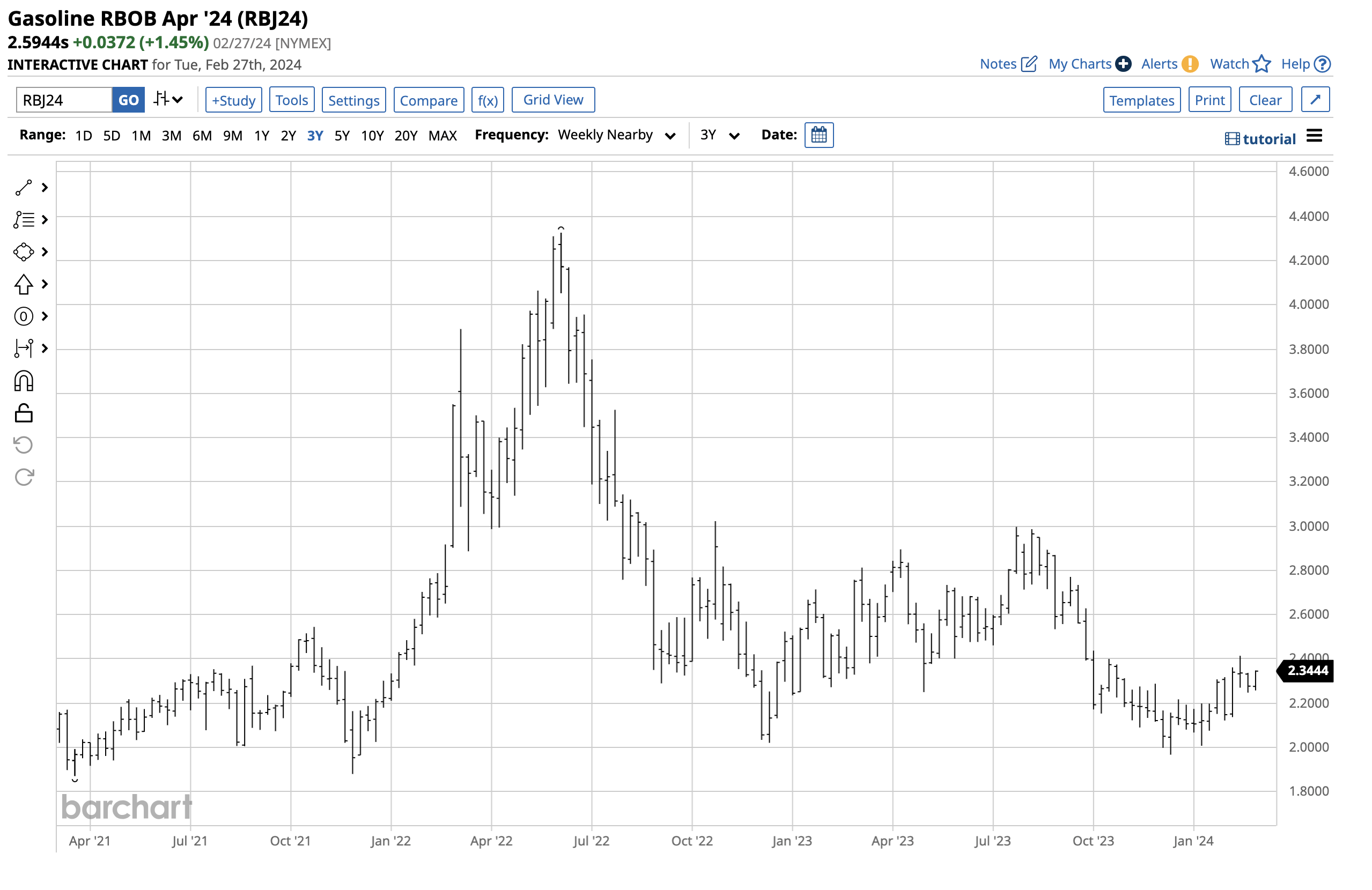The image size is (1372, 890).
Task: Select the 1M range option
Action: pos(141,136)
